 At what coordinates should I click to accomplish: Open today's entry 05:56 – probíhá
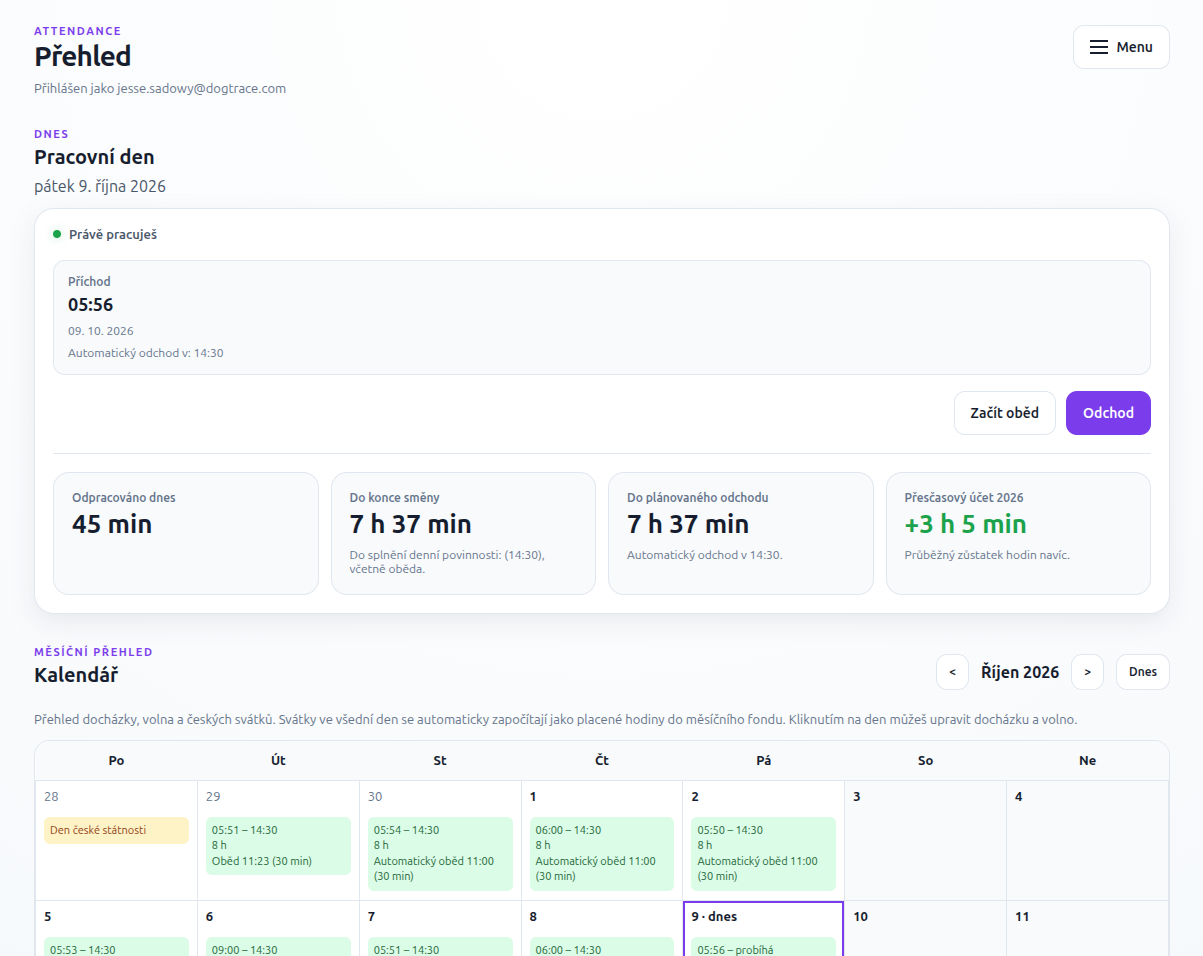[x=764, y=947]
